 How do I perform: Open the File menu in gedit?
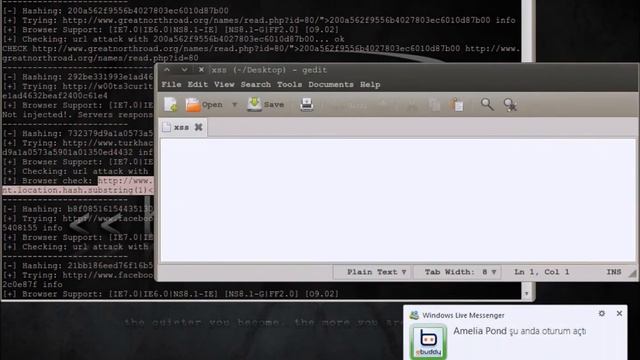pos(171,84)
